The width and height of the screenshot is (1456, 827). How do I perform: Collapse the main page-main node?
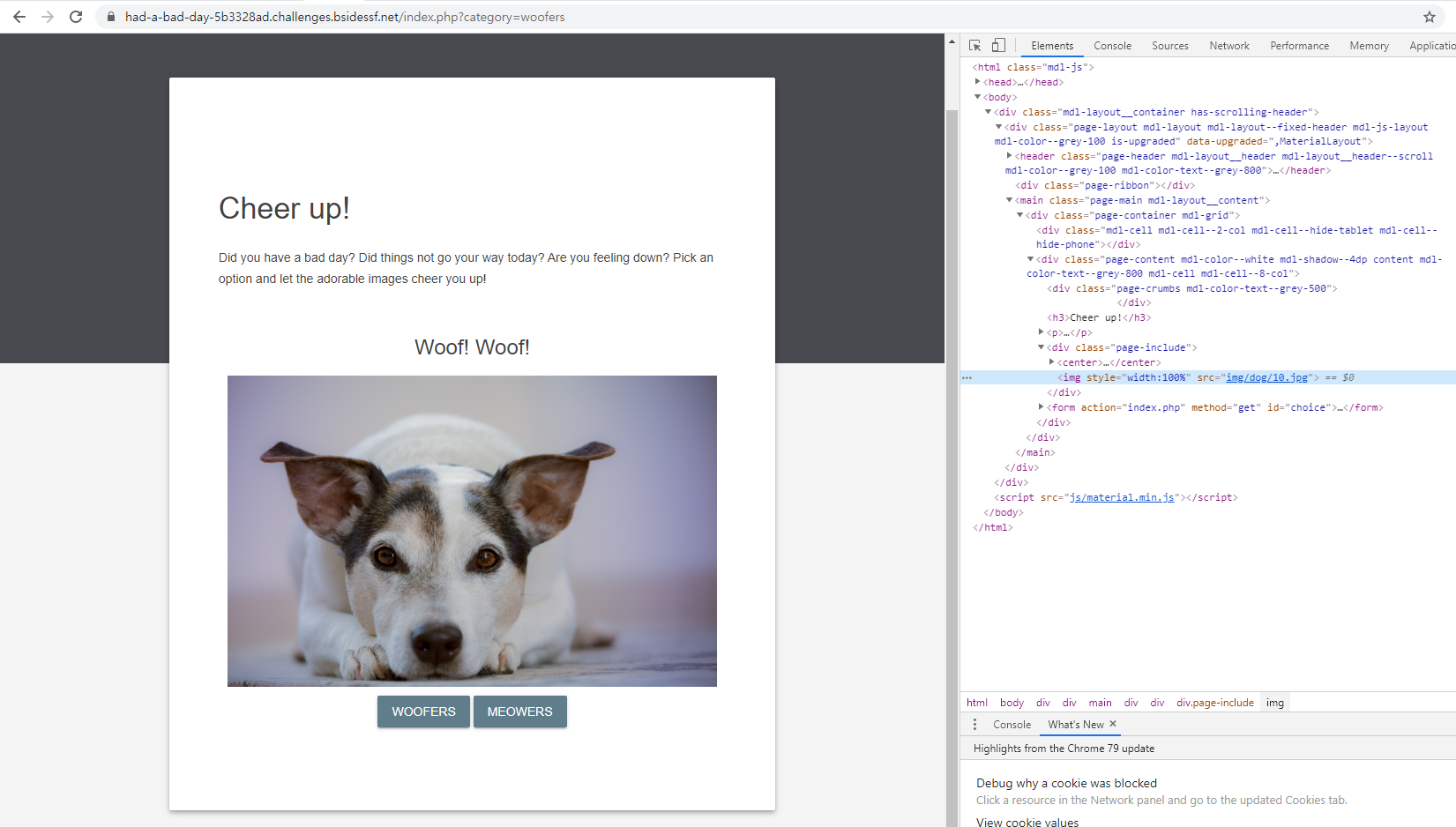pos(1009,200)
